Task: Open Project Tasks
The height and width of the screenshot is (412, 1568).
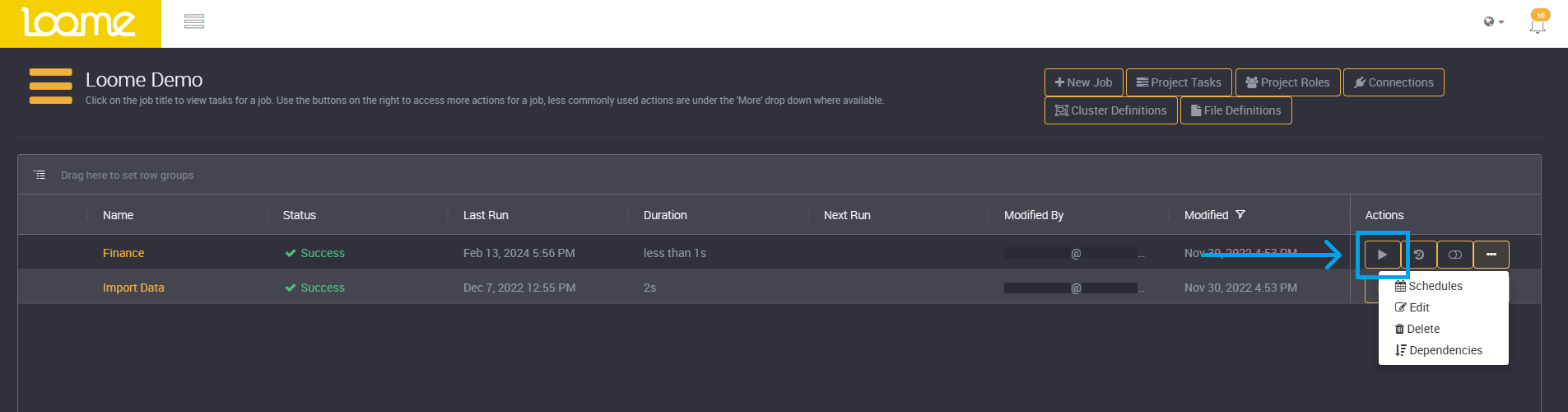Action: pos(1179,82)
